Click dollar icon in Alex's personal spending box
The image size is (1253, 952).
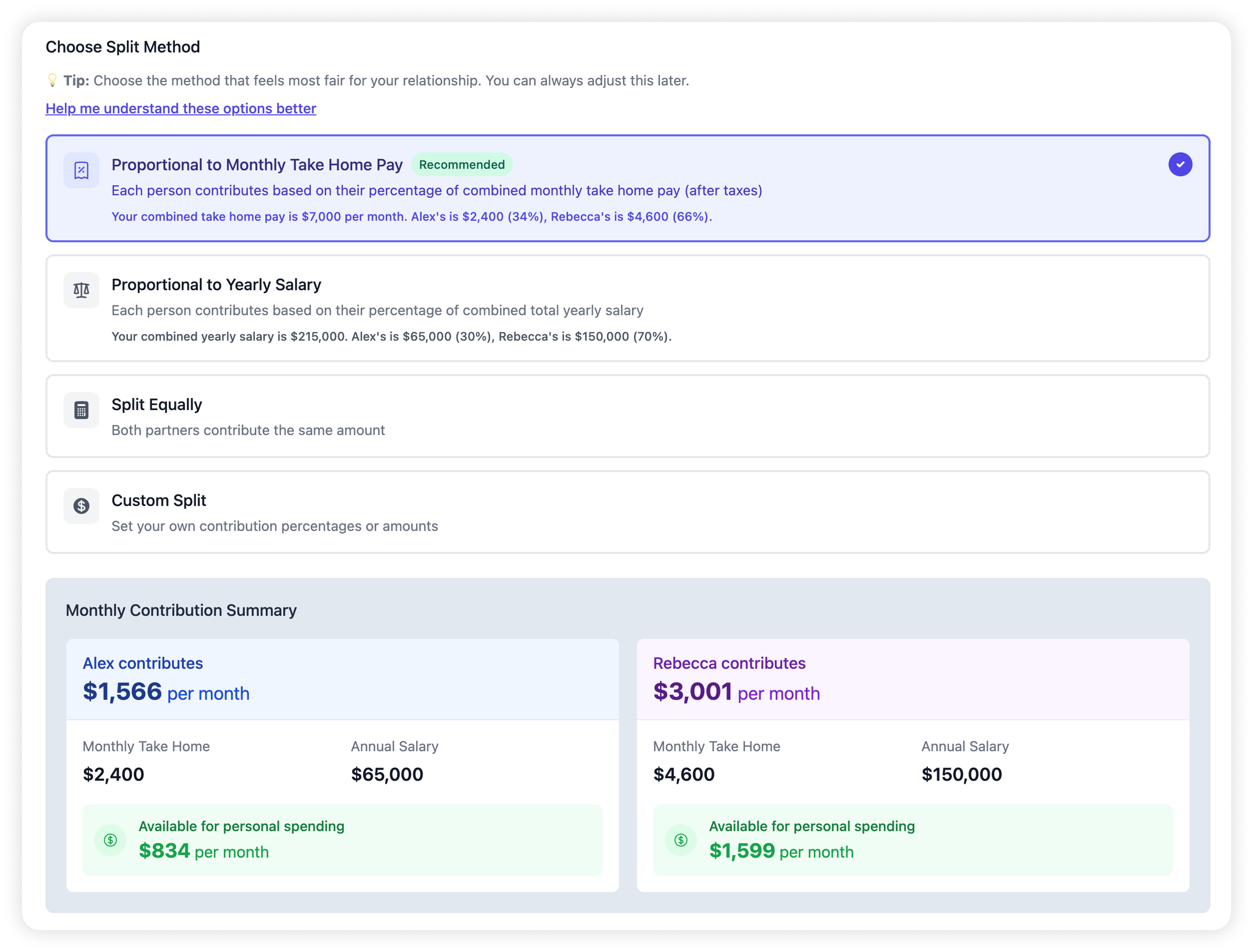click(x=110, y=840)
